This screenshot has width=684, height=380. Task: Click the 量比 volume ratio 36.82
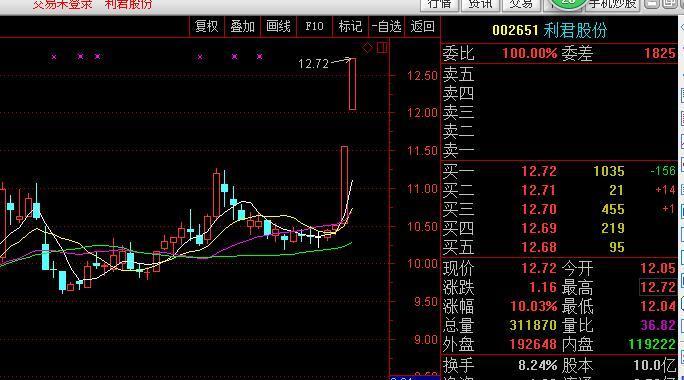click(658, 325)
